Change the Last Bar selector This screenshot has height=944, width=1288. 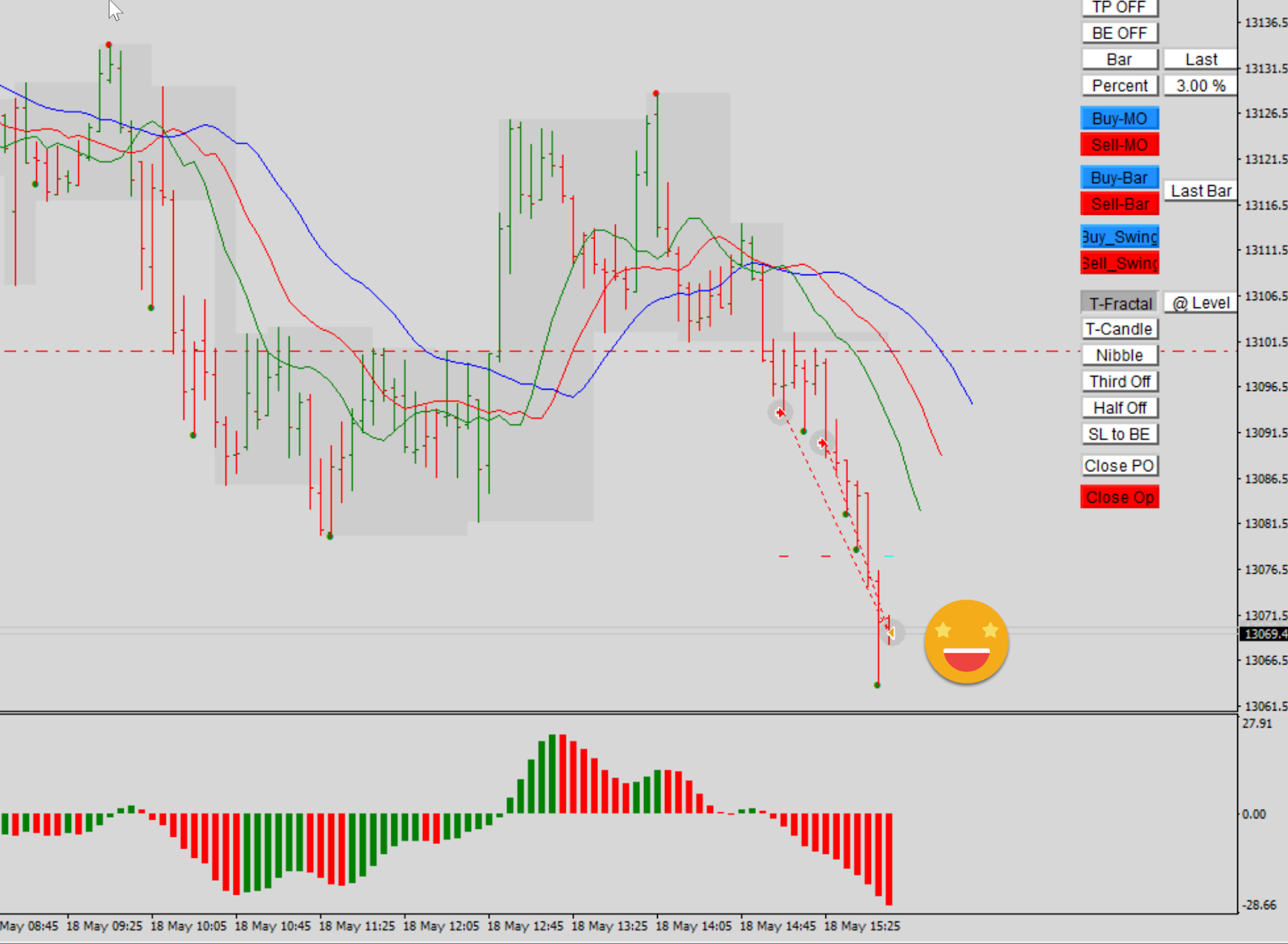[x=1200, y=191]
